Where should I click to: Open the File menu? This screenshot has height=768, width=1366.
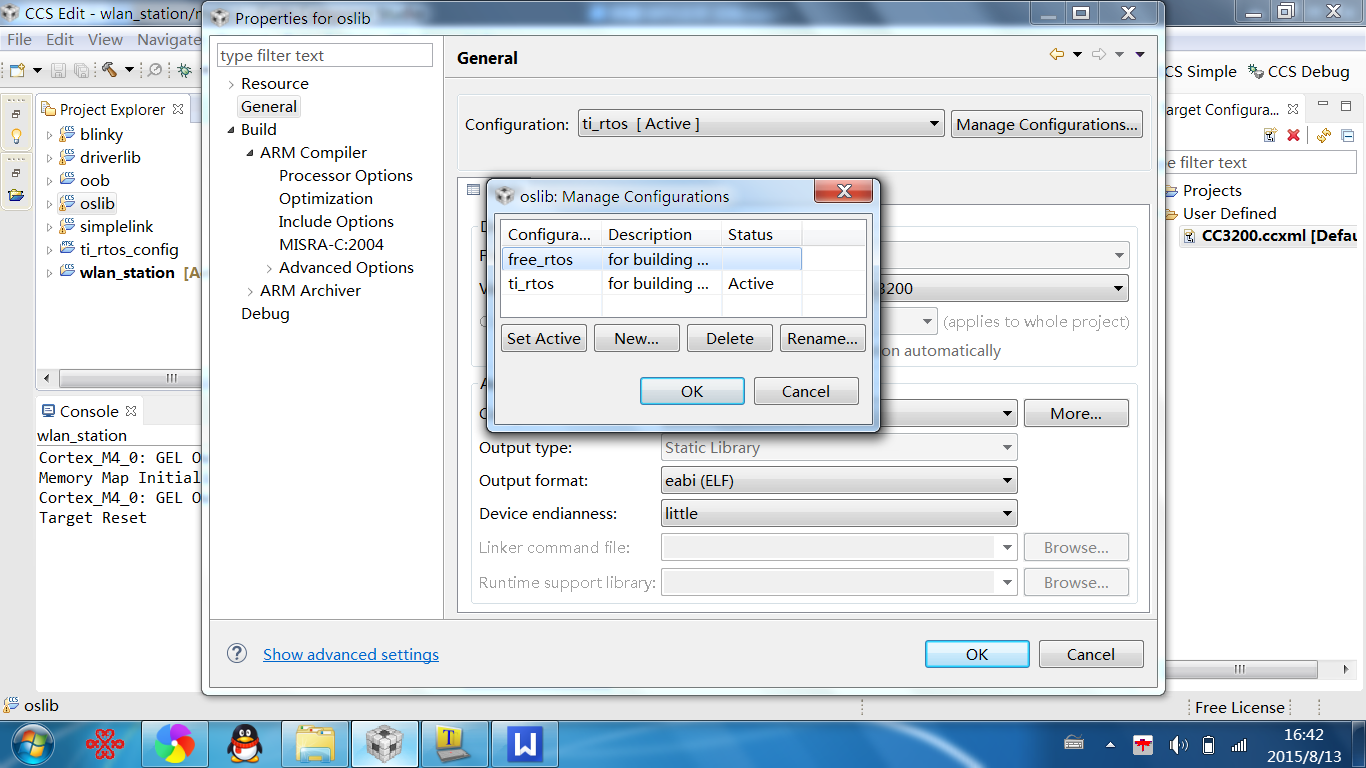point(19,40)
